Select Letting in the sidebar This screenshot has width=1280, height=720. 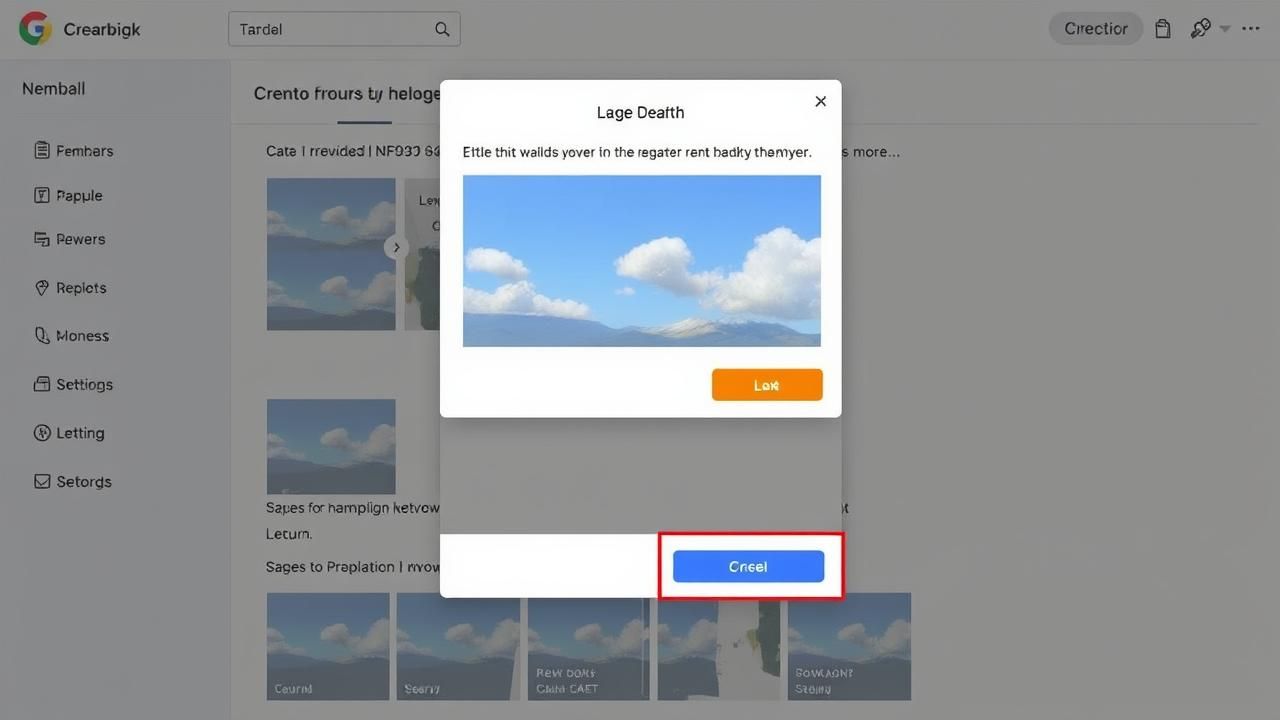[x=80, y=433]
